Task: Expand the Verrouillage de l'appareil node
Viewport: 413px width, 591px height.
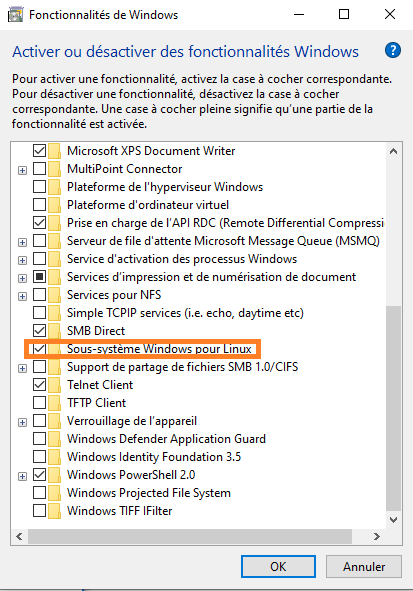Action: click(x=23, y=422)
